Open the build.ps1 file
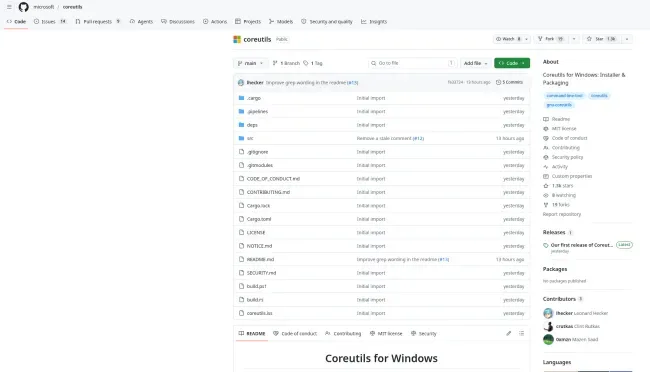Viewport: 650px width, 372px height. pyautogui.click(x=257, y=286)
